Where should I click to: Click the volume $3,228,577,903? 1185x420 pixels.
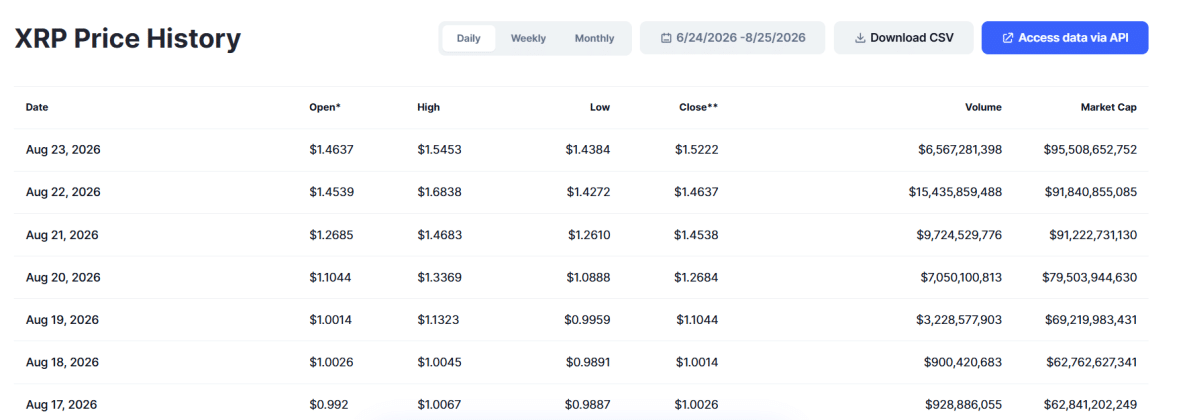tap(961, 320)
